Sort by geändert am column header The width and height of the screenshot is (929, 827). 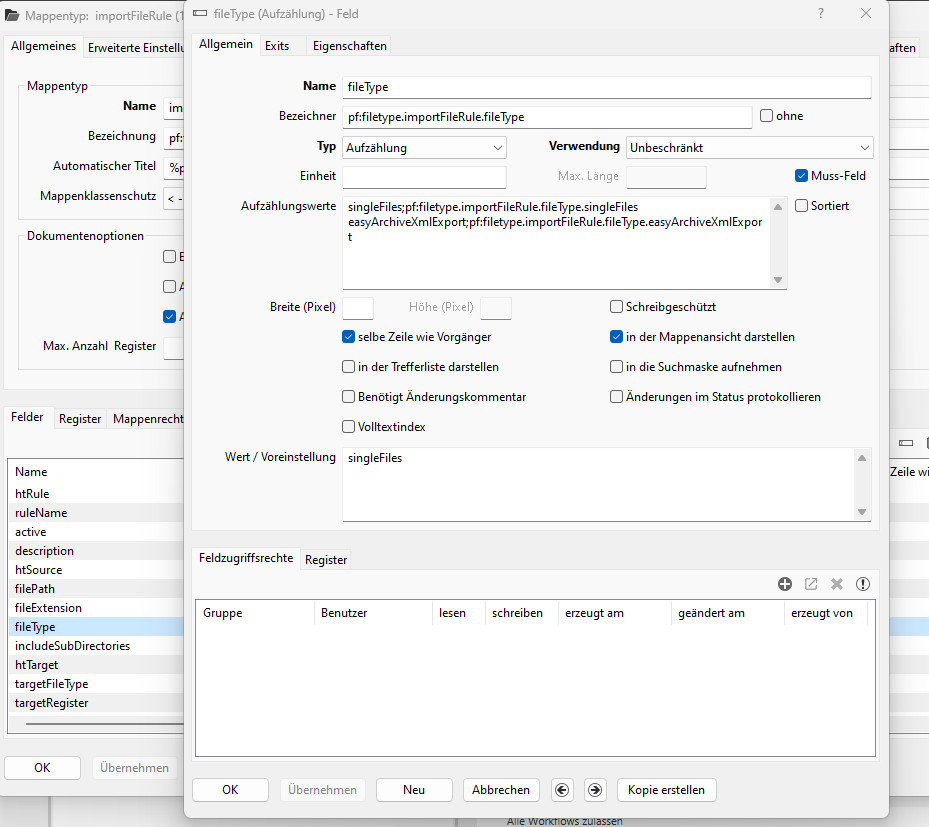pyautogui.click(x=728, y=613)
